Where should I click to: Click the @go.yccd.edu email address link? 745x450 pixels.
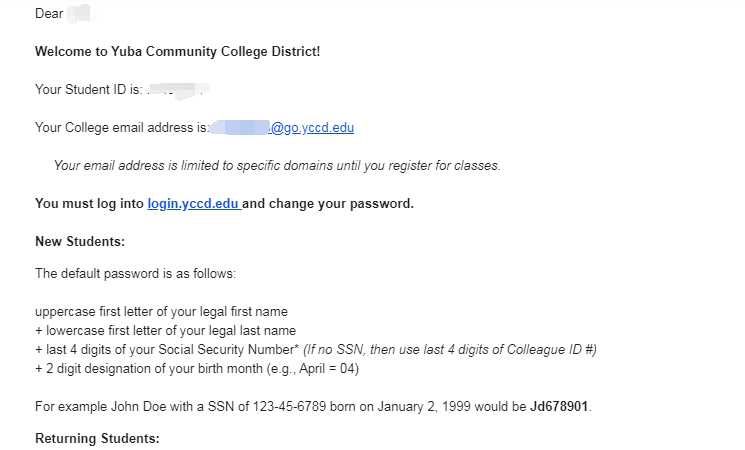pos(282,128)
